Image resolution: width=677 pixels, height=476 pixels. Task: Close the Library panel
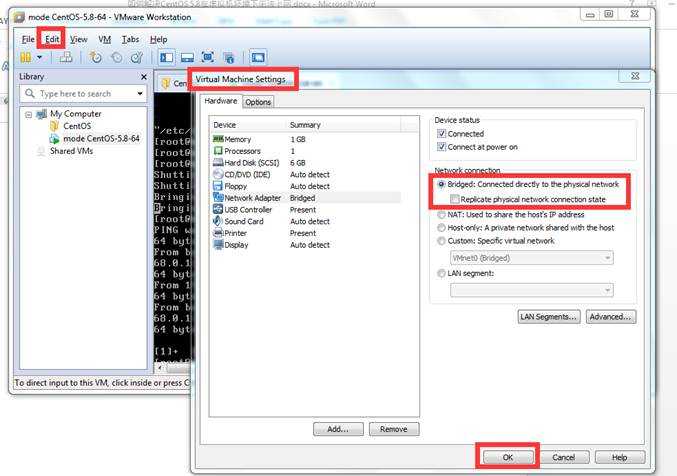[144, 77]
